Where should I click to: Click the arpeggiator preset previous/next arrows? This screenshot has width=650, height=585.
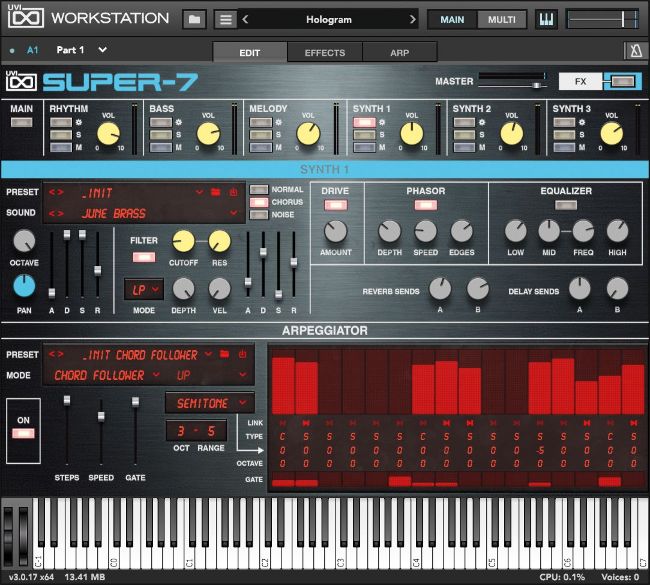(56, 354)
